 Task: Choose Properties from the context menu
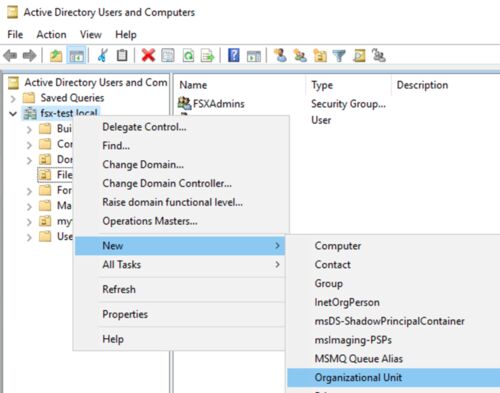180,314
